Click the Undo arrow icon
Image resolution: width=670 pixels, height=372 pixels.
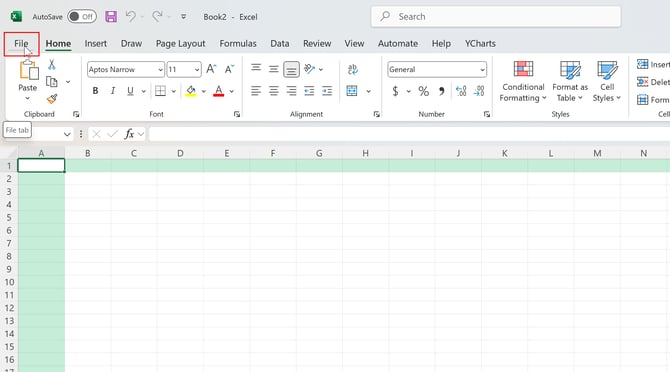click(131, 17)
